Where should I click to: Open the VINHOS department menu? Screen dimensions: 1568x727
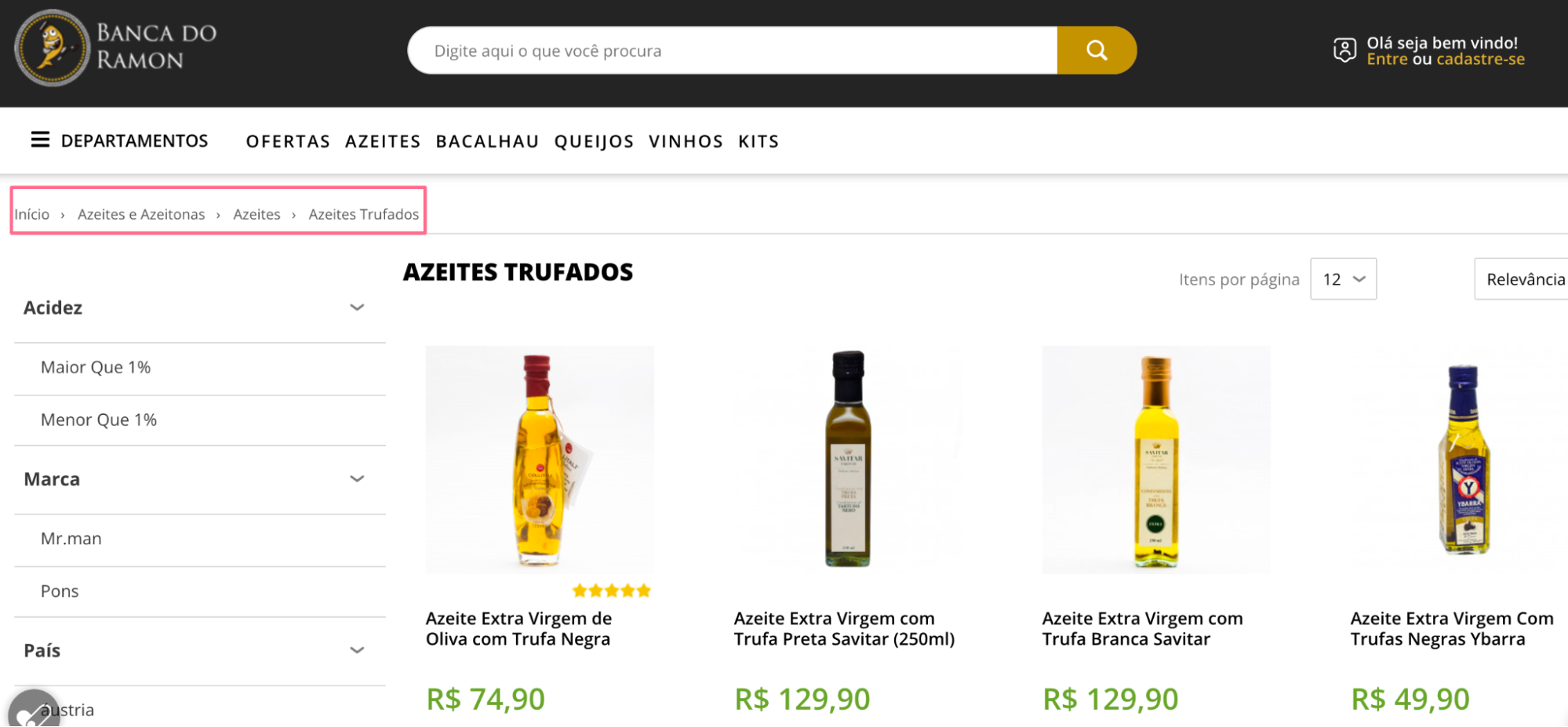click(x=686, y=141)
